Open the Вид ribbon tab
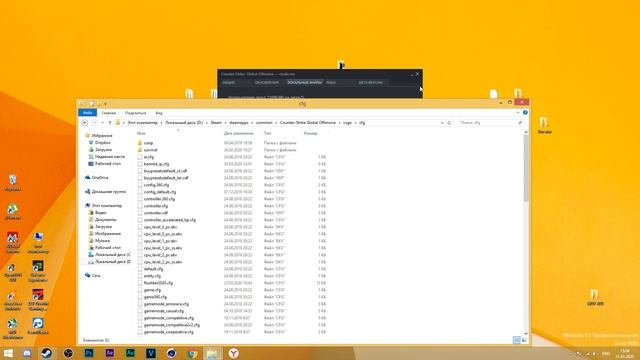 pos(159,113)
